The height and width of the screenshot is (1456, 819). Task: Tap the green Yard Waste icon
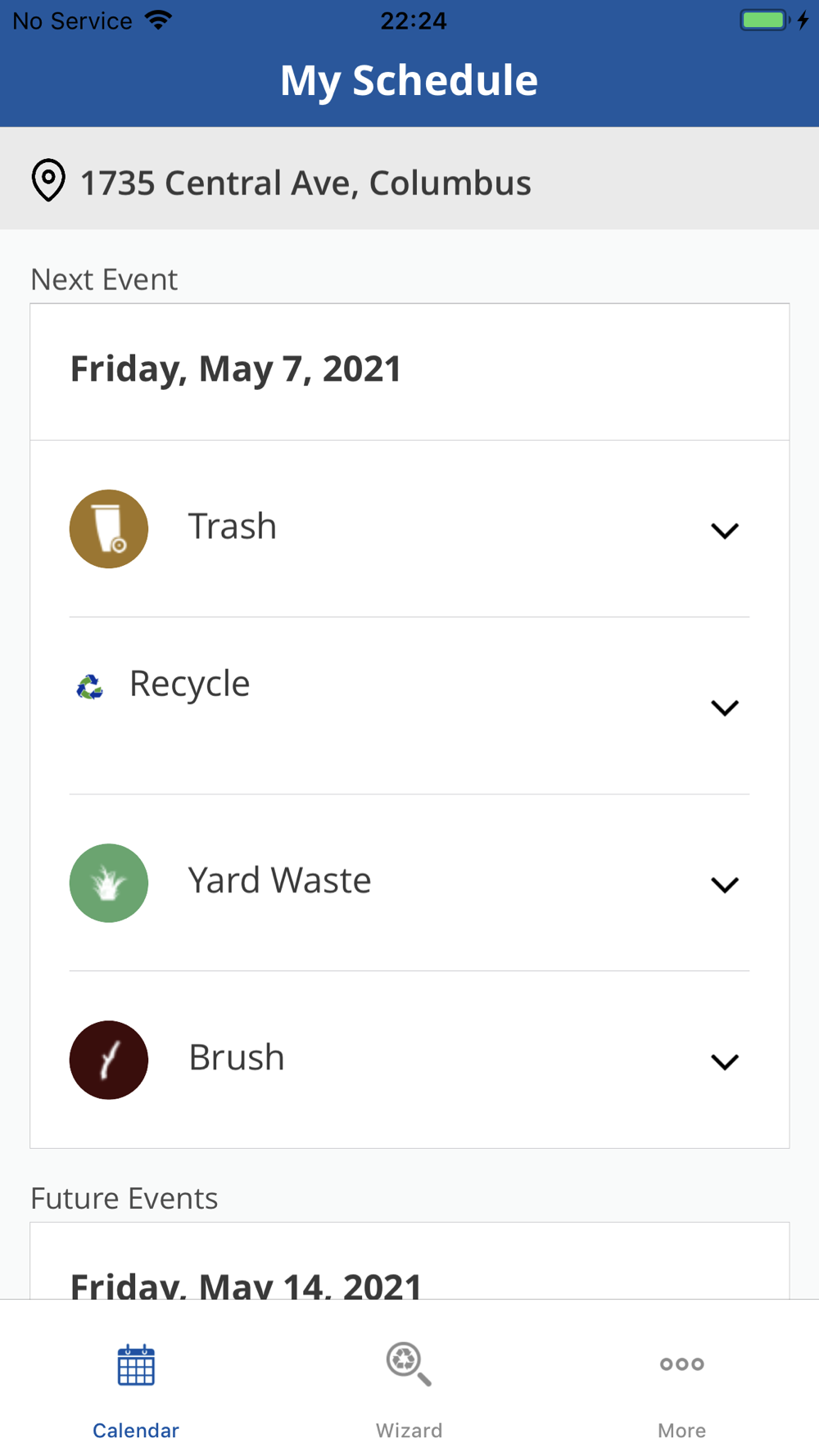(x=109, y=883)
